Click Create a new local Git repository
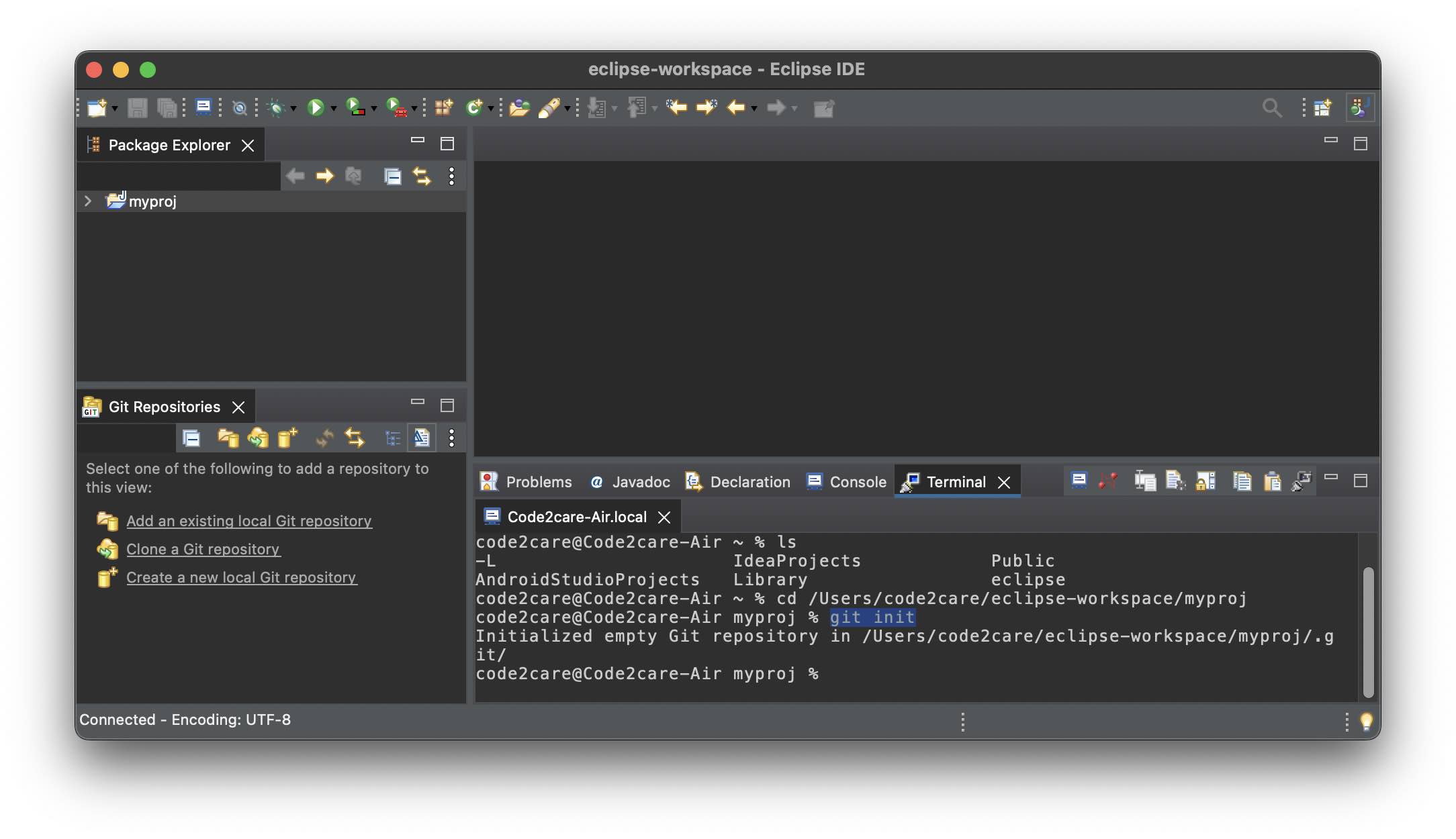This screenshot has height=839, width=1456. (x=242, y=577)
